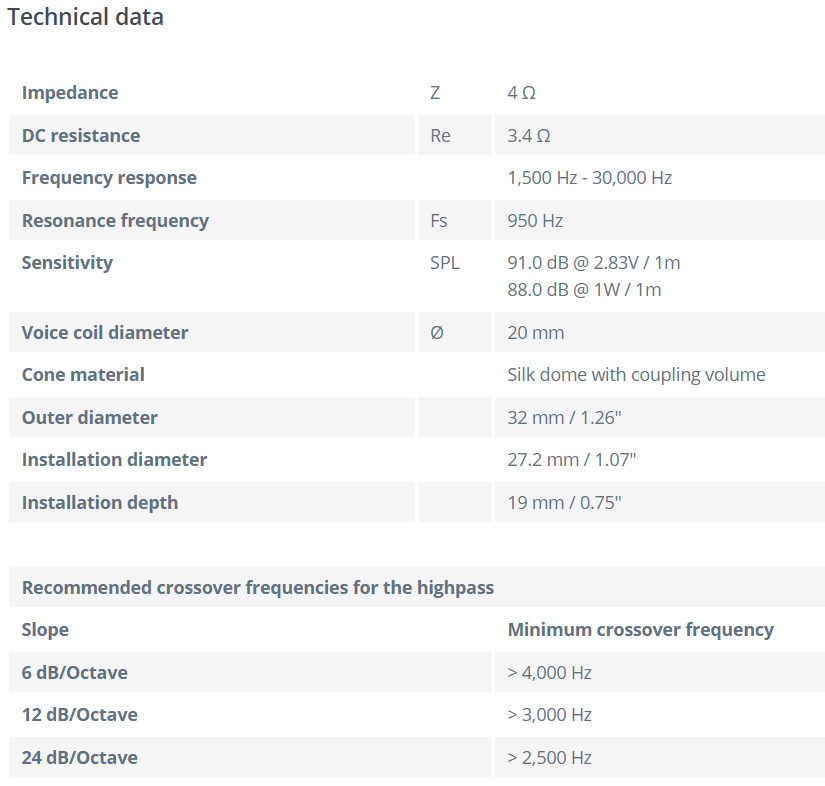This screenshot has height=786, width=825.
Task: Select the Recommended crossover frequencies header
Action: (258, 588)
